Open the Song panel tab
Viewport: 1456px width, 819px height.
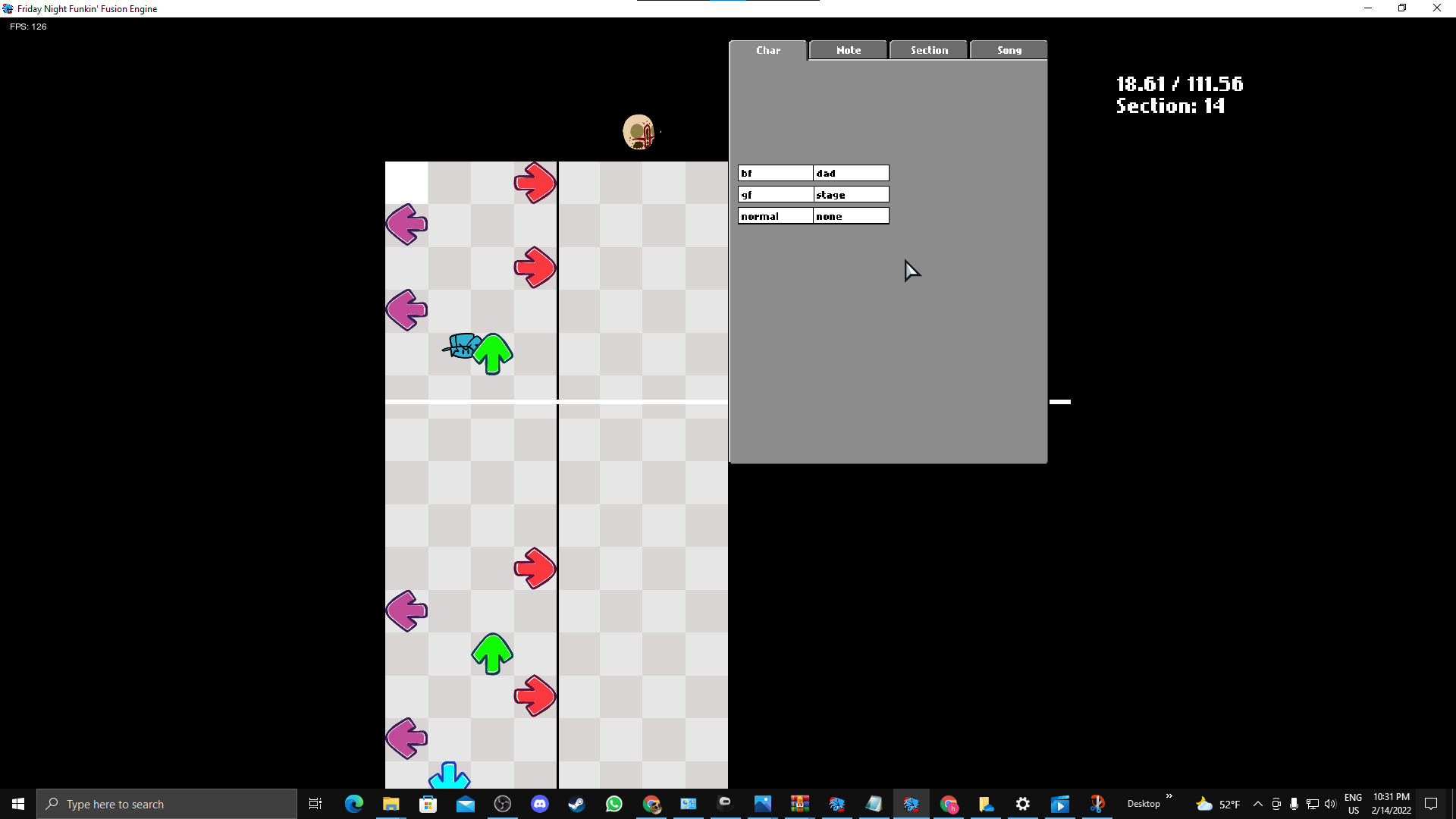pyautogui.click(x=1009, y=50)
